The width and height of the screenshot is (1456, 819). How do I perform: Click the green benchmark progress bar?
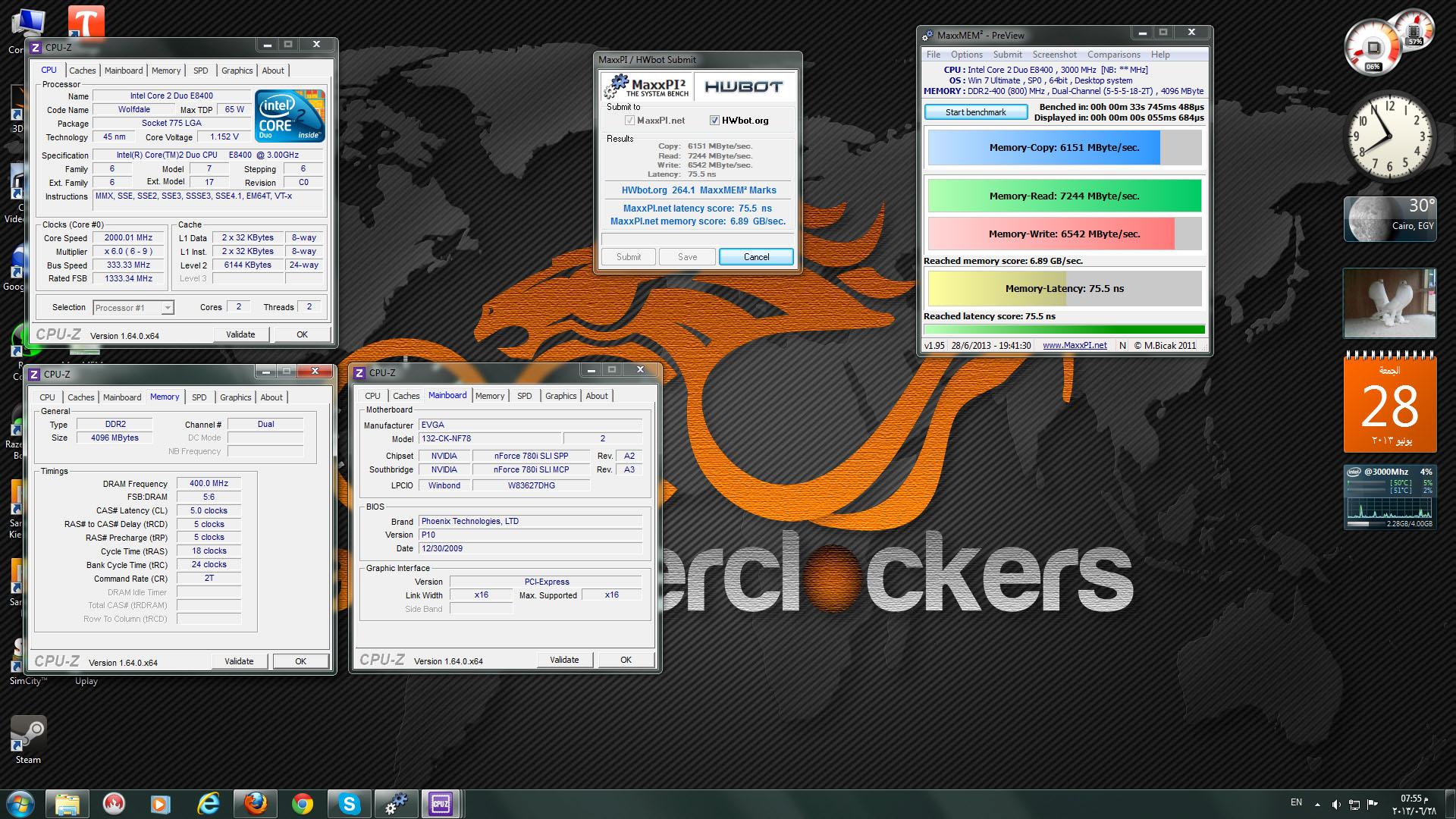pyautogui.click(x=1065, y=330)
